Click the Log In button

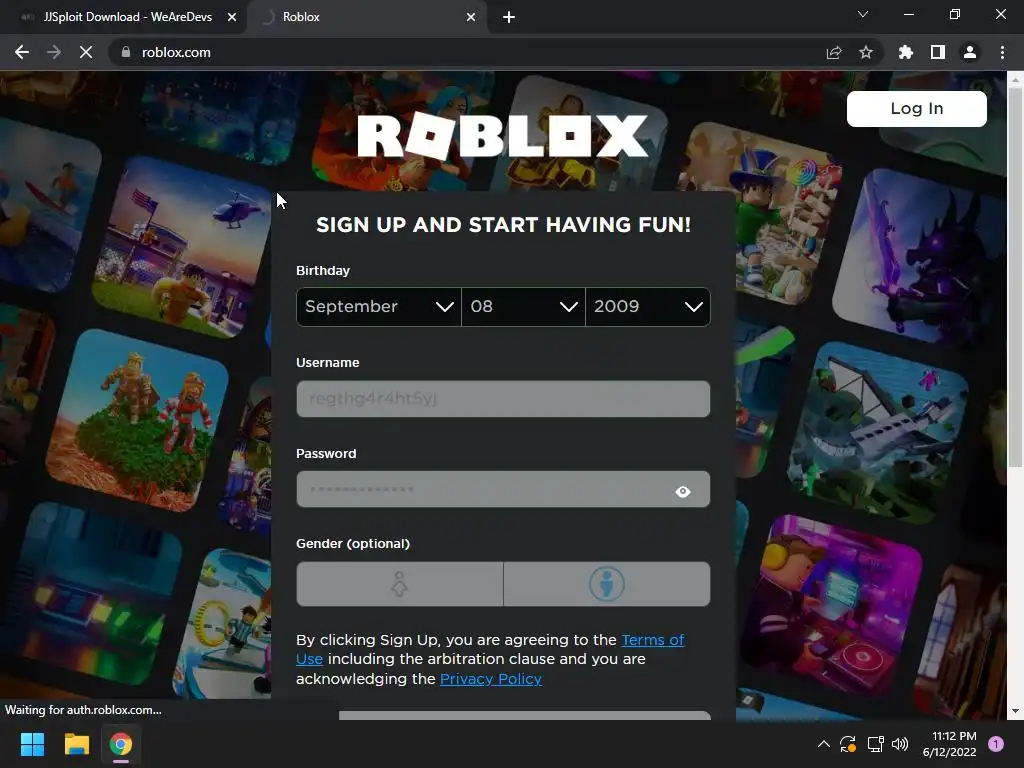tap(916, 108)
